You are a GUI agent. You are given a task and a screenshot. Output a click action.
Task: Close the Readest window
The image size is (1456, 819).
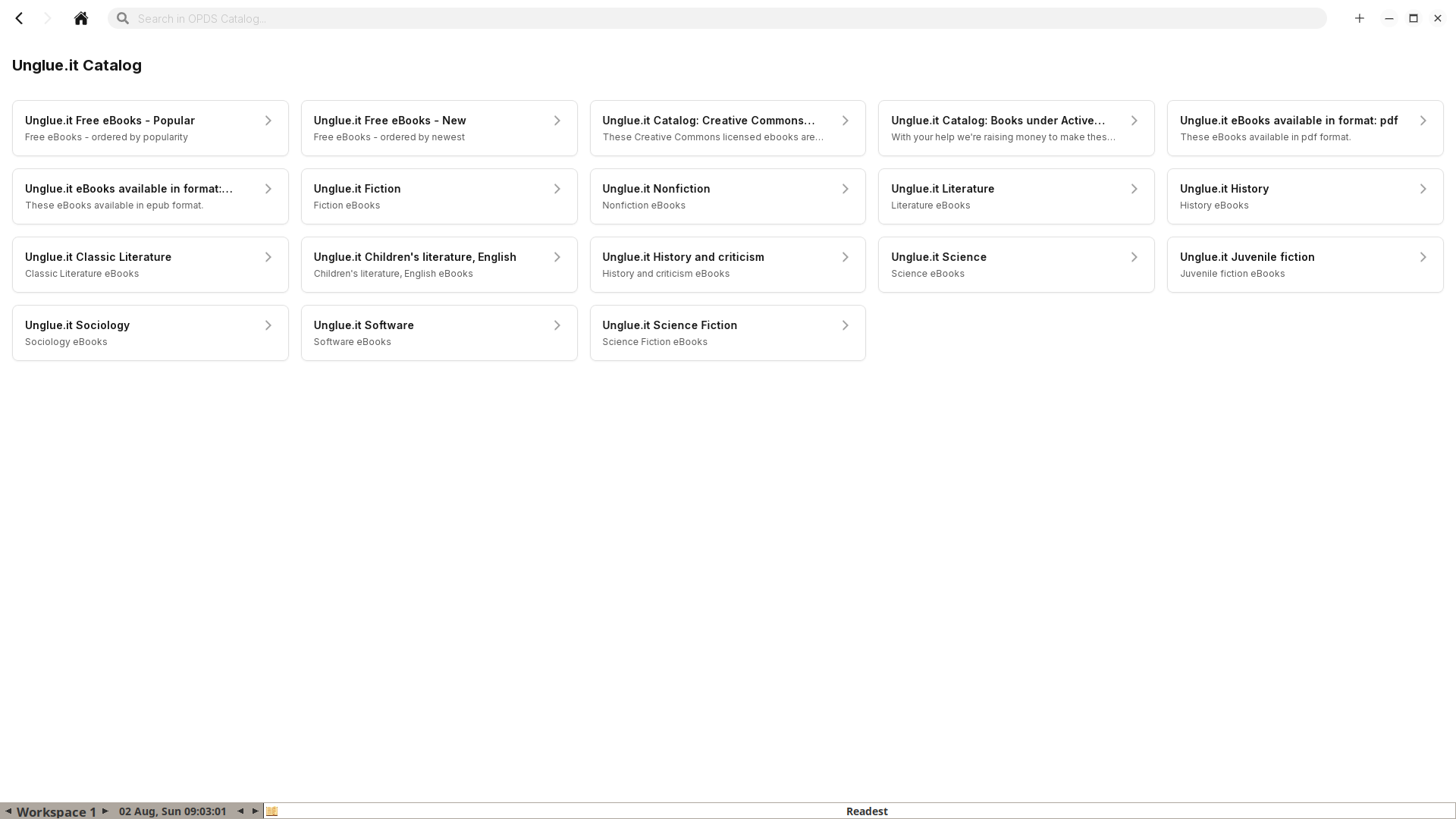(x=1438, y=18)
